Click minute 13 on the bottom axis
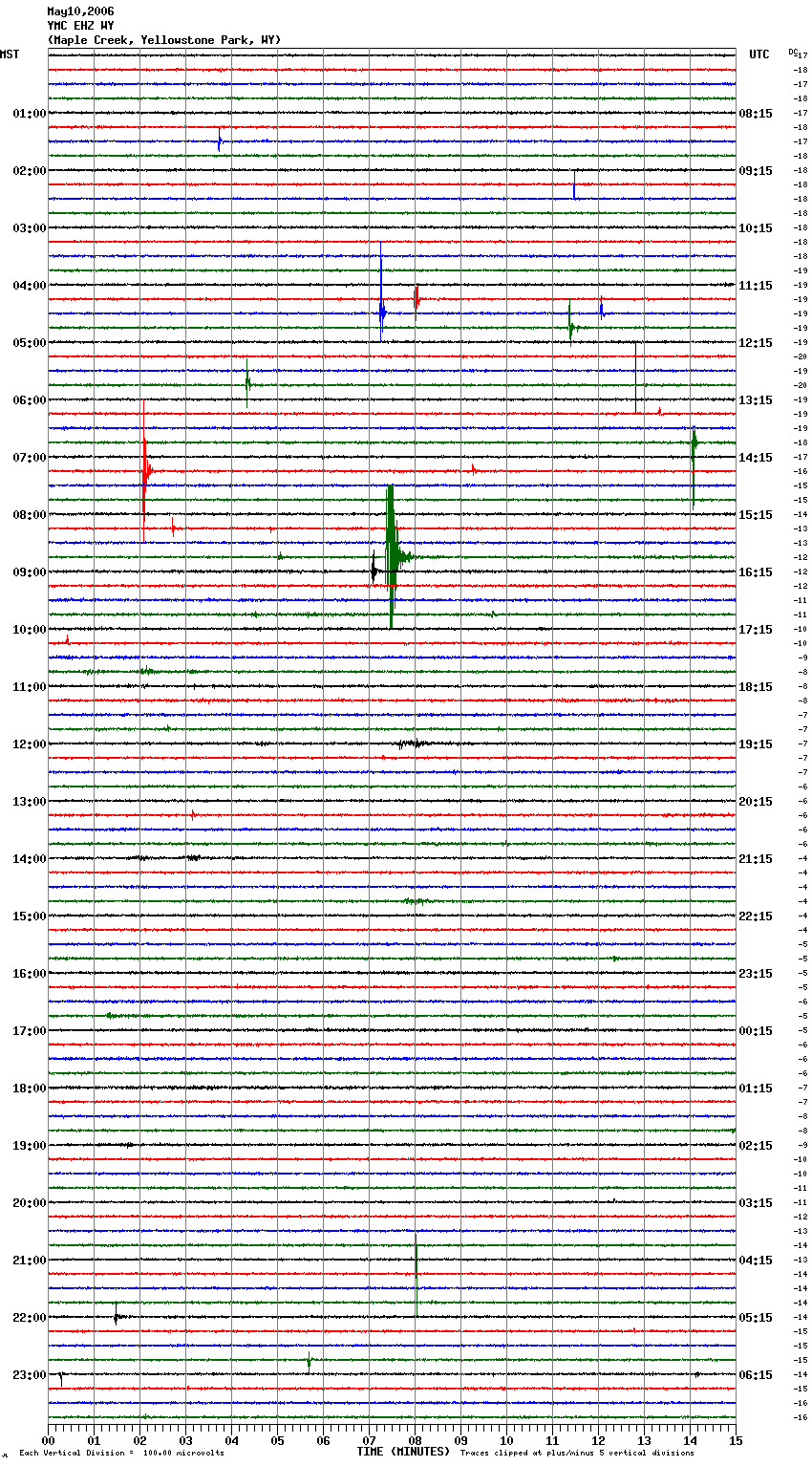The image size is (812, 1466). 644,1440
